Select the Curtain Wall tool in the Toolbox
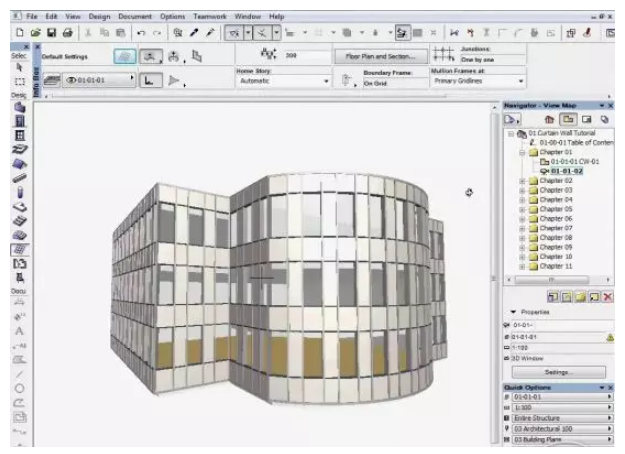Viewport: 625px width, 454px height. pos(20,250)
